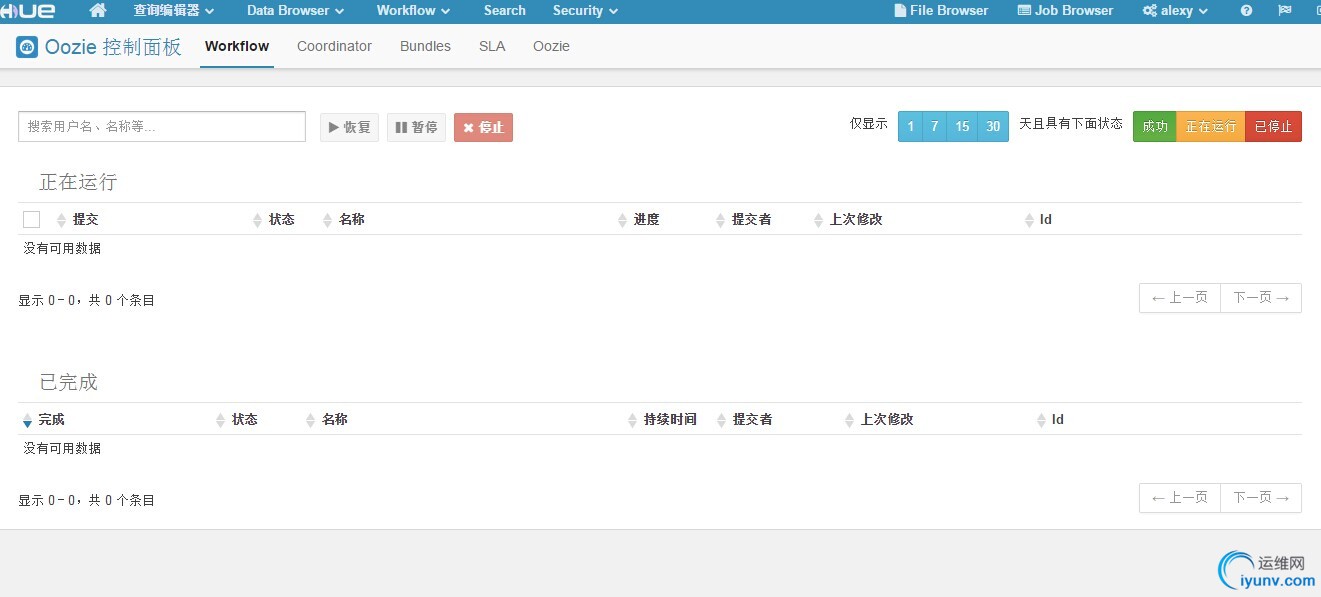1321x597 pixels.
Task: Expand the Workflow dropdown in top bar
Action: [413, 11]
